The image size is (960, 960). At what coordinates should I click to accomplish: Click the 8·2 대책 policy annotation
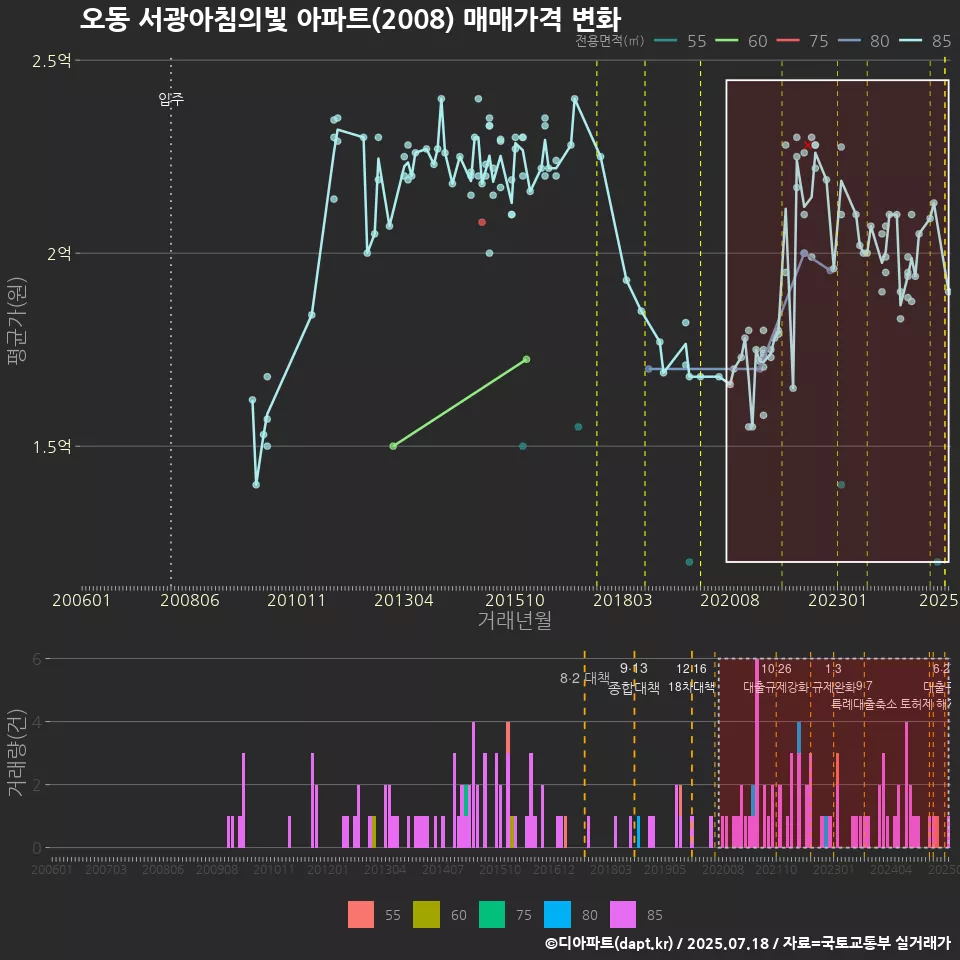coord(585,678)
